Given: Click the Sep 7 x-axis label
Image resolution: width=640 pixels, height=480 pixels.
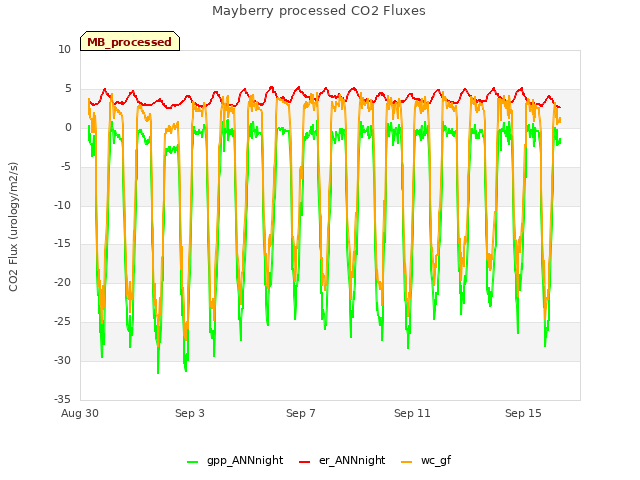Looking at the screenshot, I should tap(301, 413).
